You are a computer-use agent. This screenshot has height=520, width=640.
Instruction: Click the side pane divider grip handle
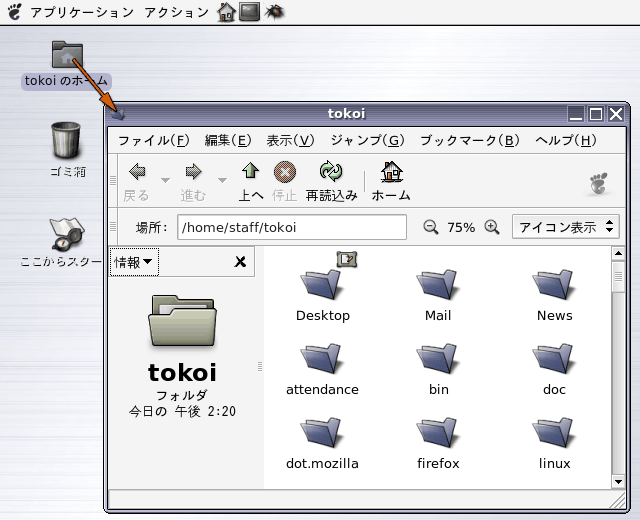point(260,367)
